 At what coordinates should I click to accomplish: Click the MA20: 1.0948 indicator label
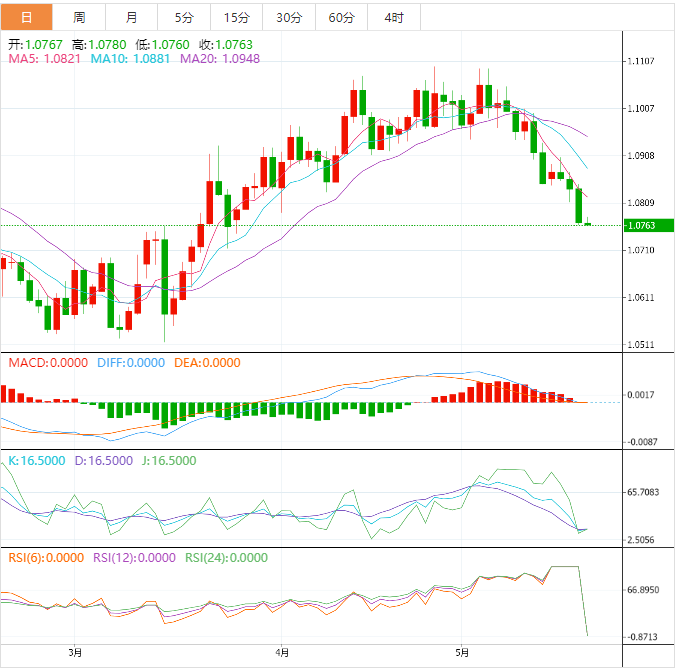[x=220, y=59]
